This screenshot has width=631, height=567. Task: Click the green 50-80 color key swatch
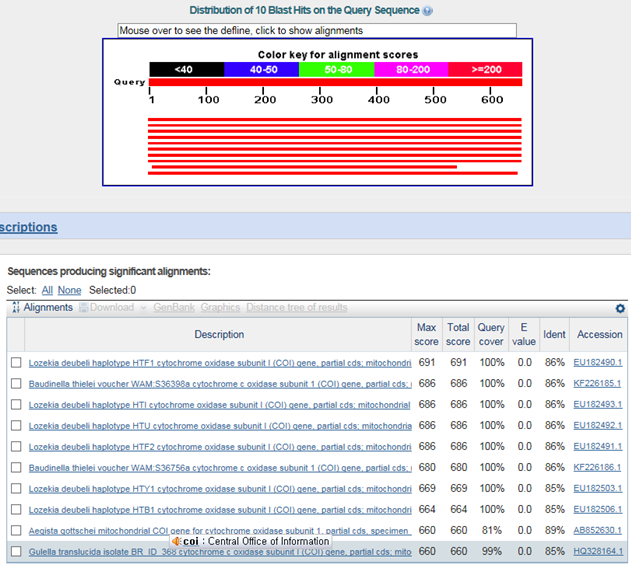click(x=336, y=69)
